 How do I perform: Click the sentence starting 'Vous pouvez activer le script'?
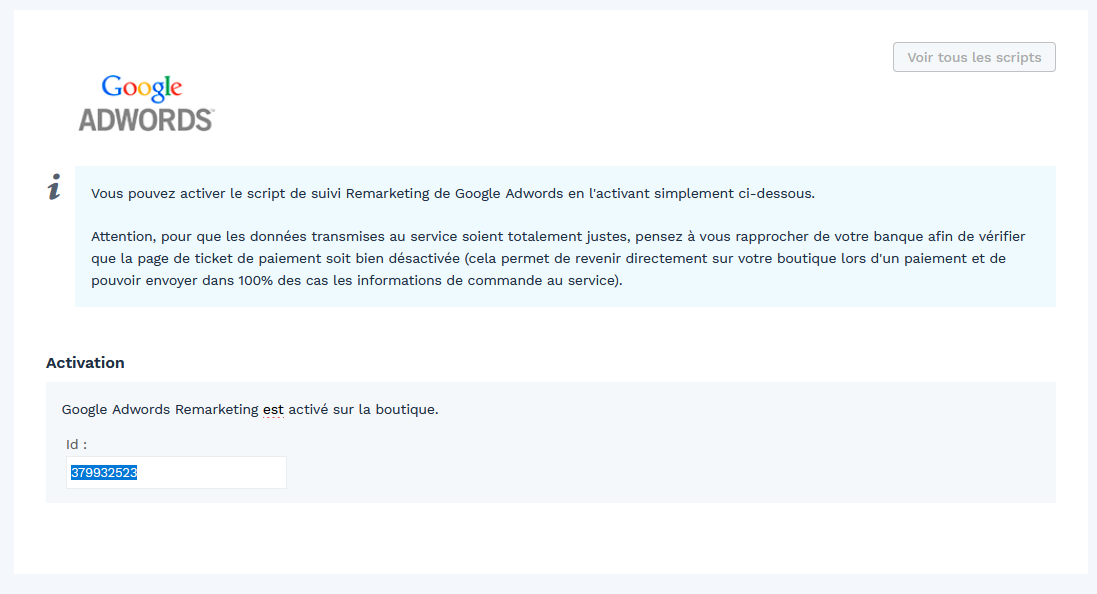(453, 193)
